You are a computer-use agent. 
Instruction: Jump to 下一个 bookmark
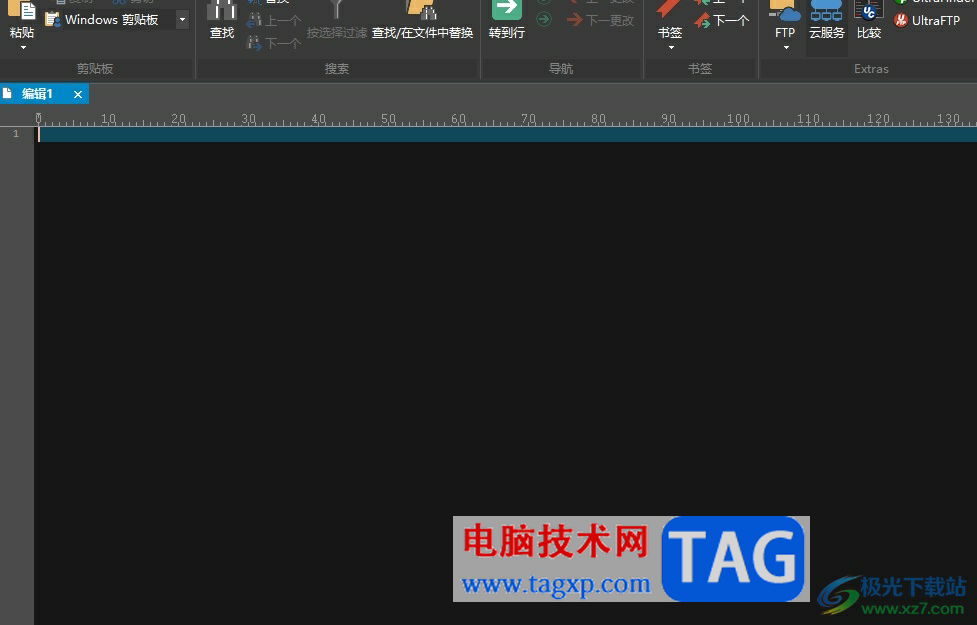pos(722,21)
